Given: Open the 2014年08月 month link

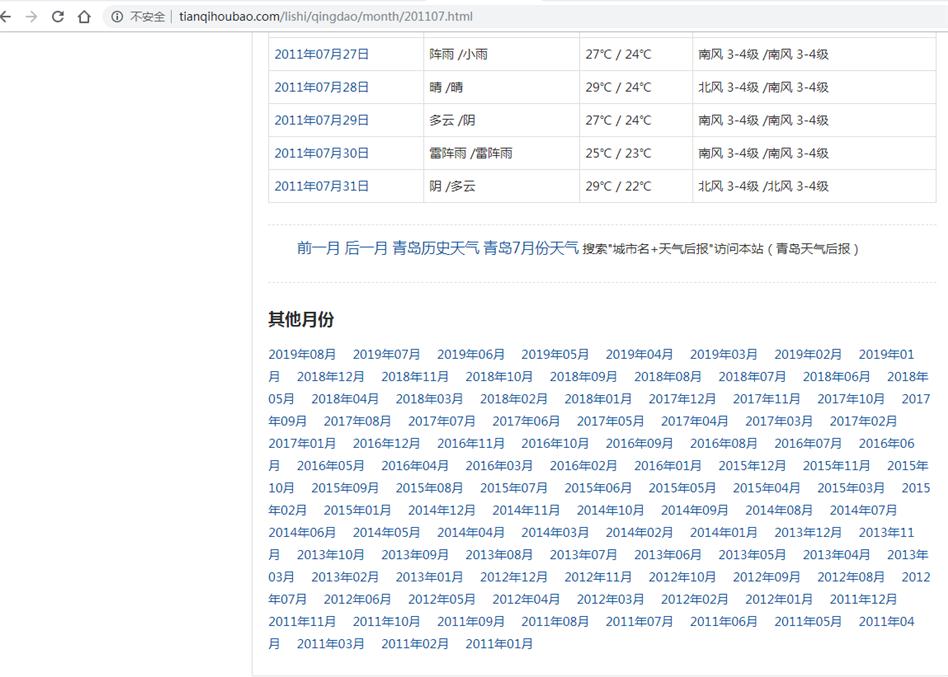Looking at the screenshot, I should pos(779,510).
